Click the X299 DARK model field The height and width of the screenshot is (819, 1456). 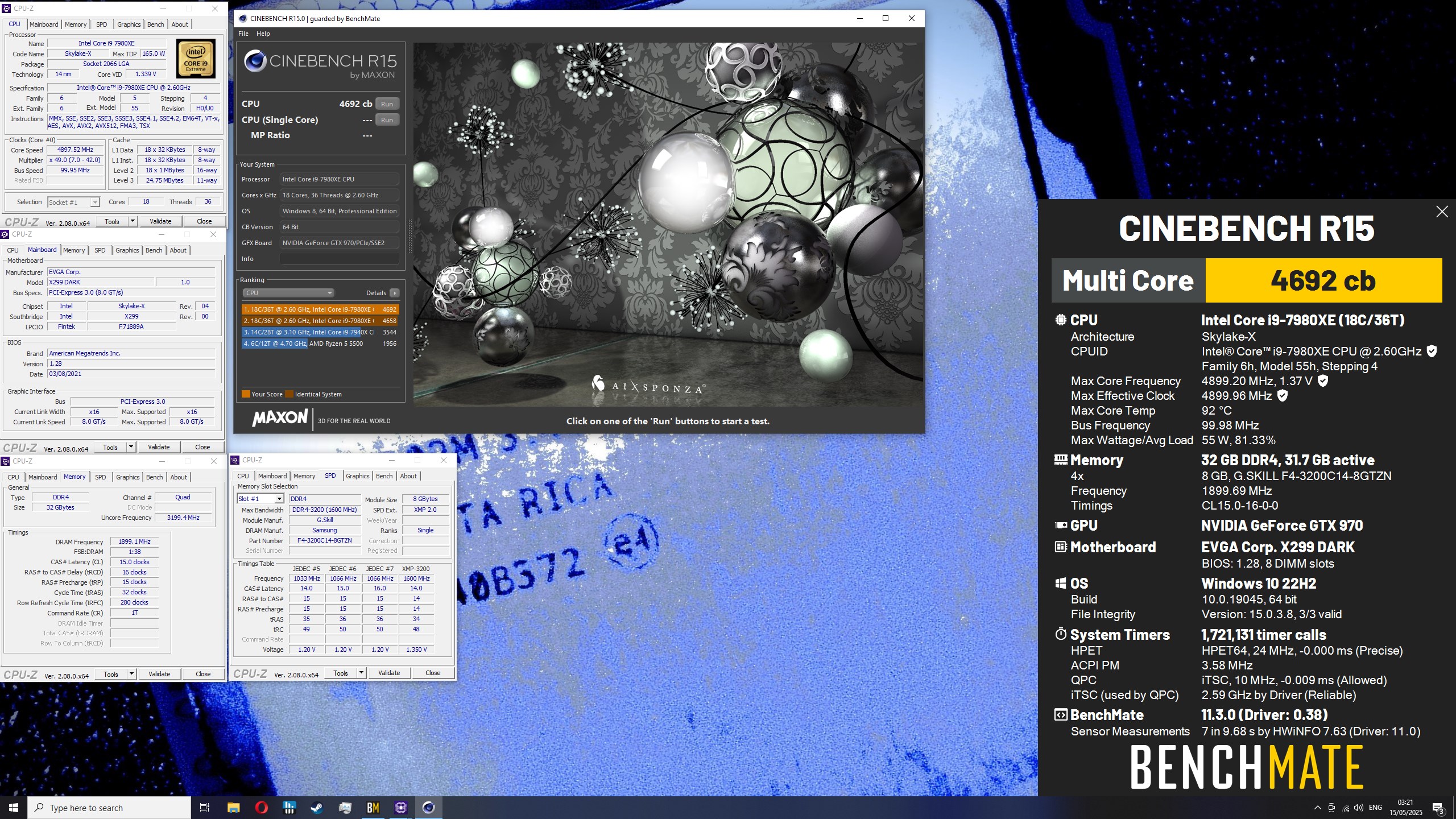tap(101, 282)
